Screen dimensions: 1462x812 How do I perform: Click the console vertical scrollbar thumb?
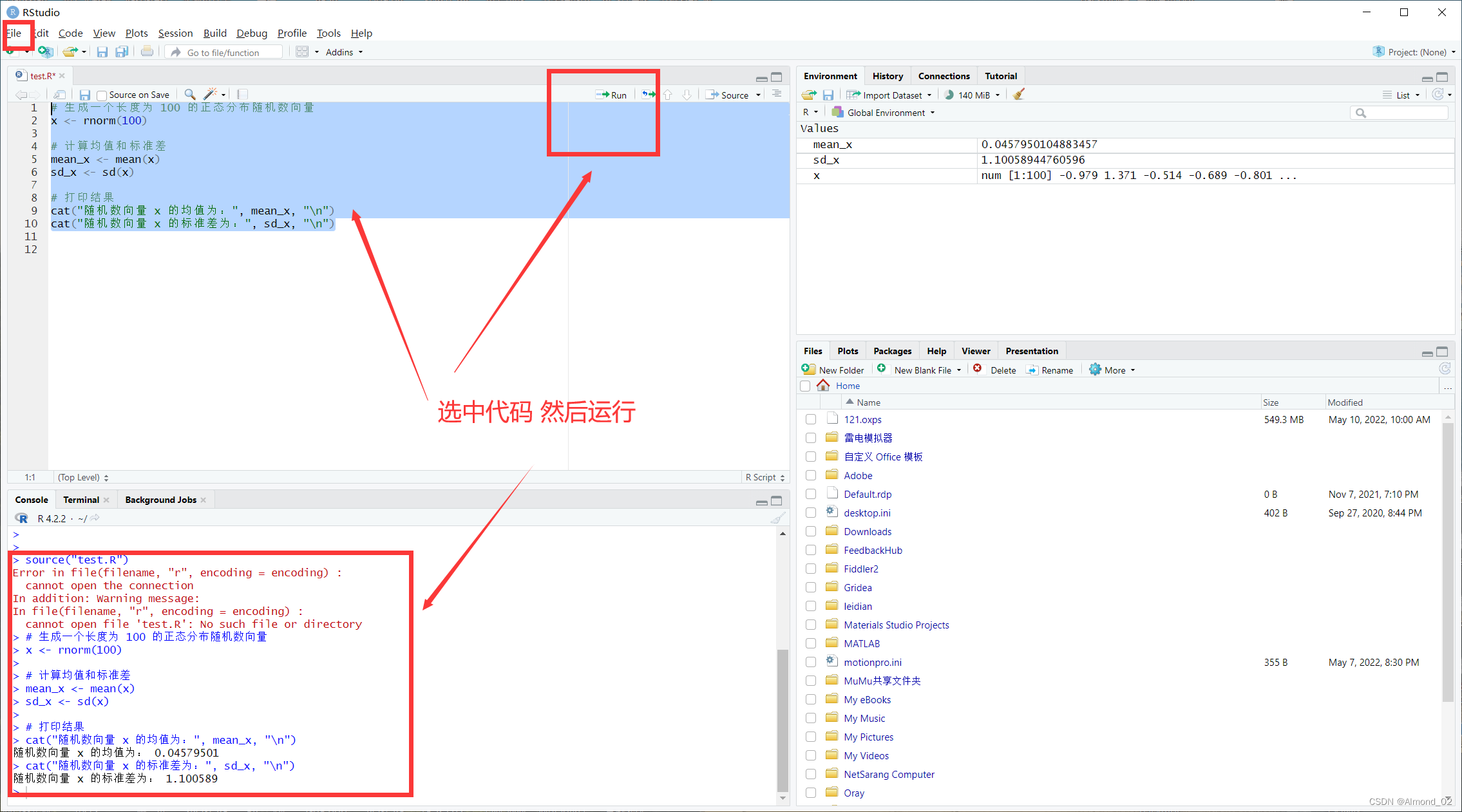pos(783,718)
